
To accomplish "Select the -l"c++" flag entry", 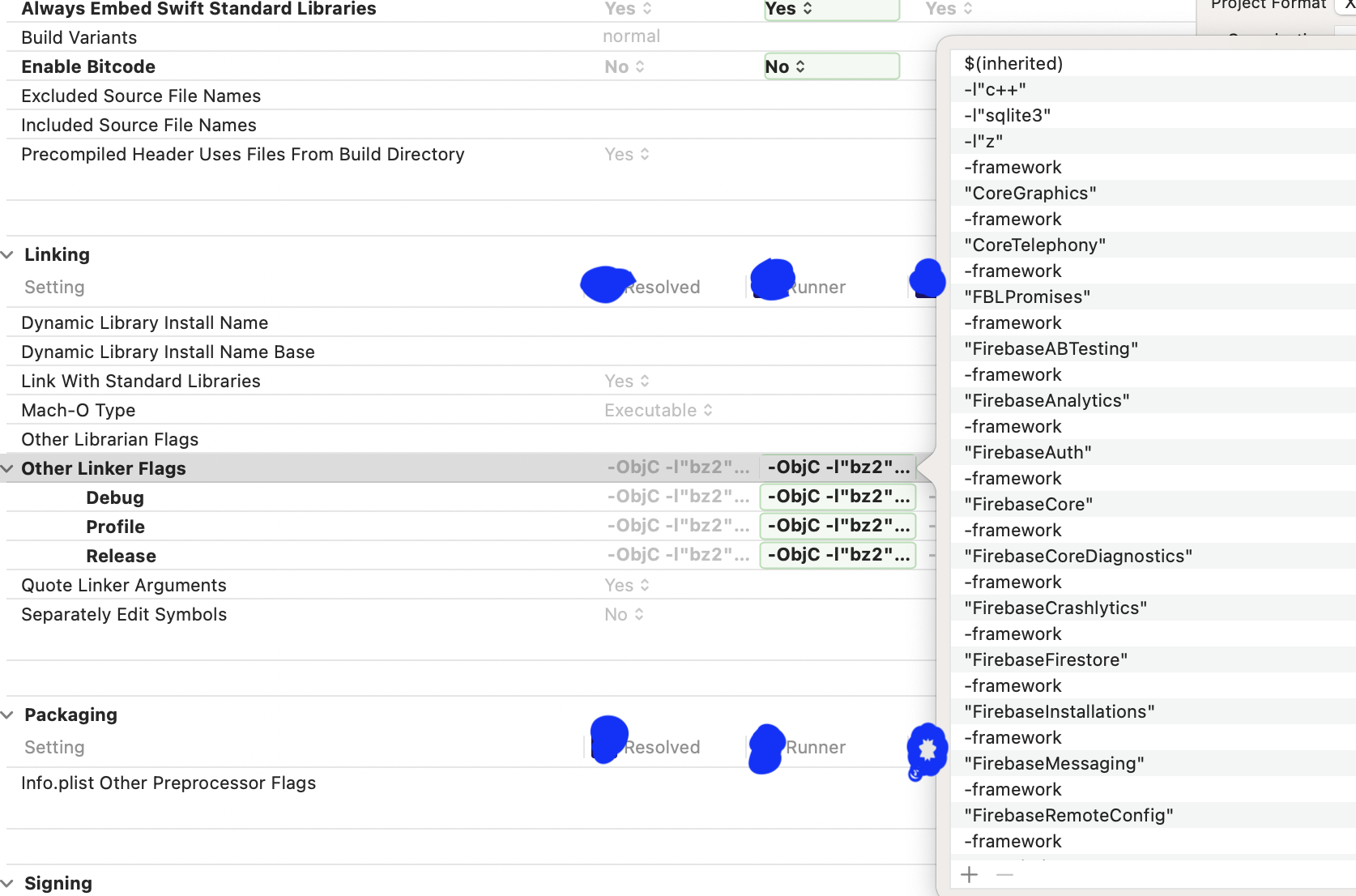I will [1153, 89].
